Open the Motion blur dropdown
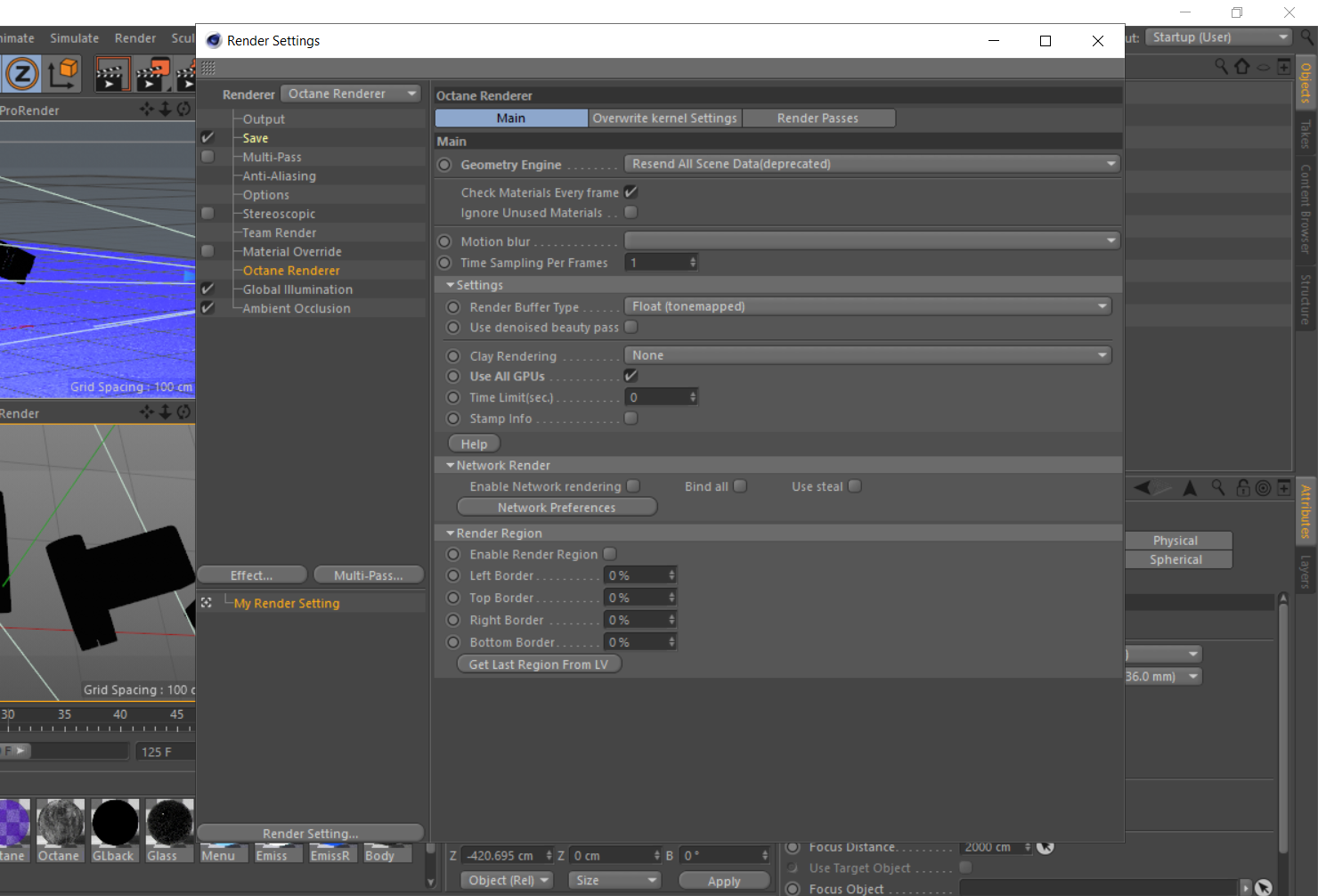Viewport: 1318px width, 896px height. (x=872, y=240)
